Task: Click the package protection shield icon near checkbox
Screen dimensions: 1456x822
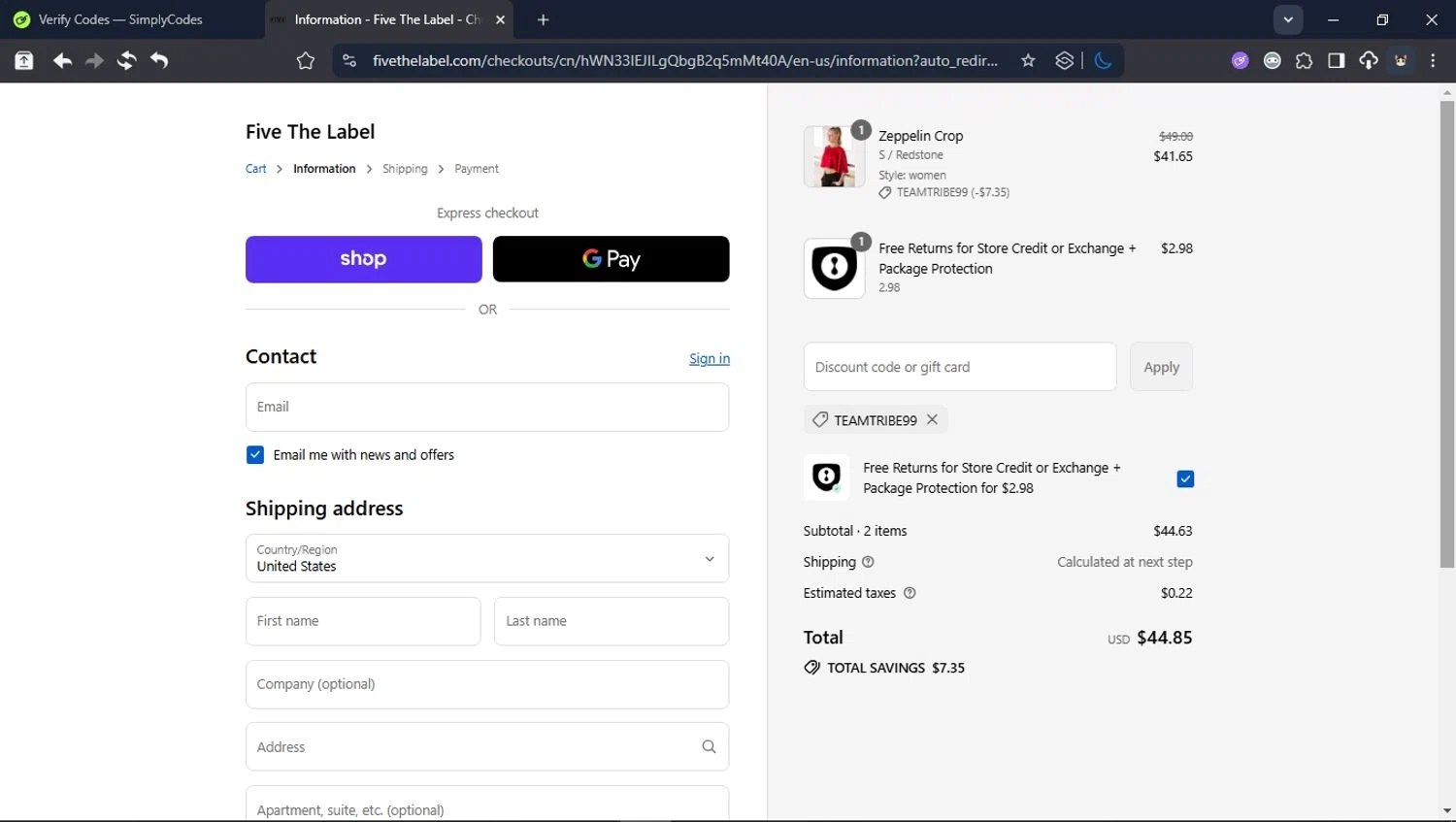Action: coord(826,477)
